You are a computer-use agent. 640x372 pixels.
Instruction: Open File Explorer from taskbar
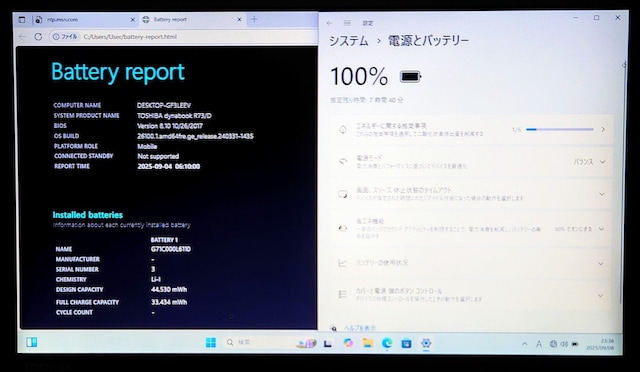click(367, 343)
